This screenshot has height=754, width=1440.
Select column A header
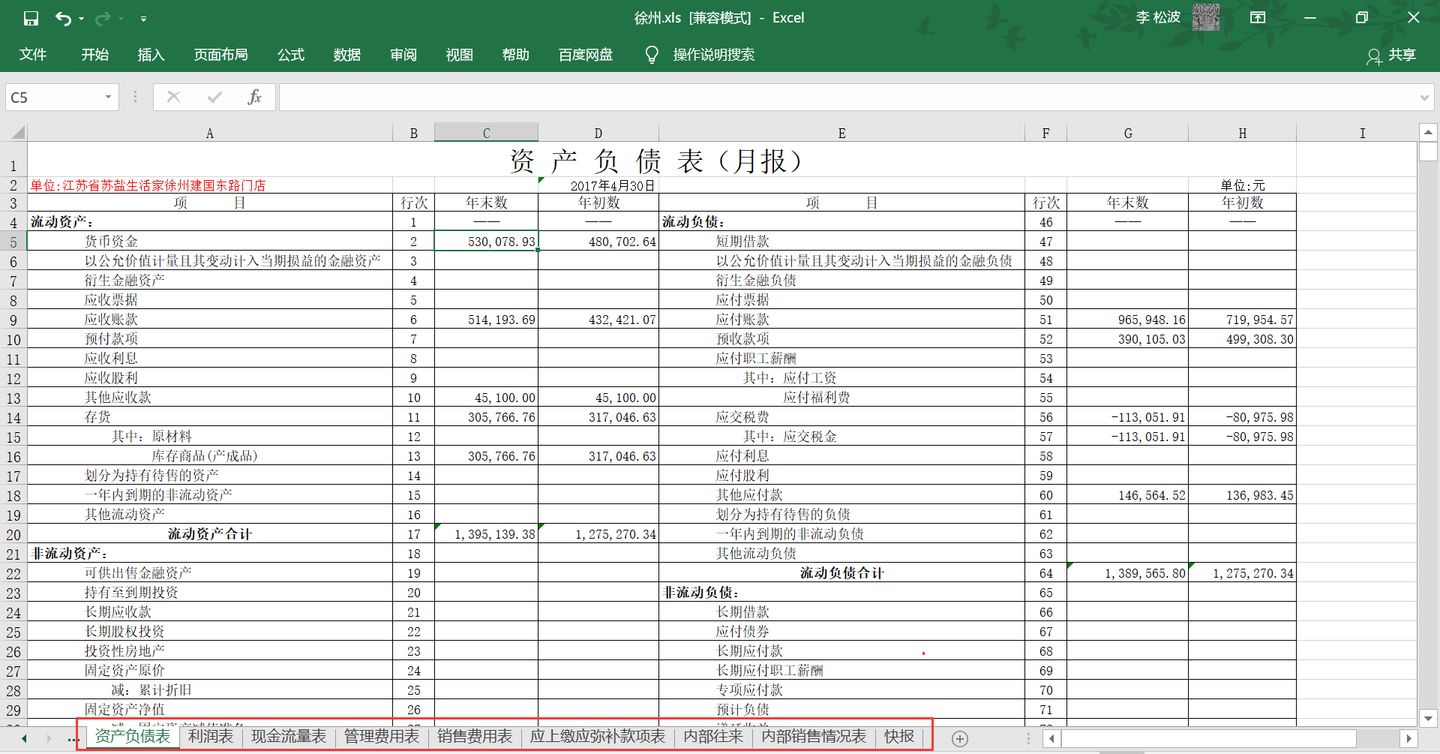pyautogui.click(x=210, y=133)
